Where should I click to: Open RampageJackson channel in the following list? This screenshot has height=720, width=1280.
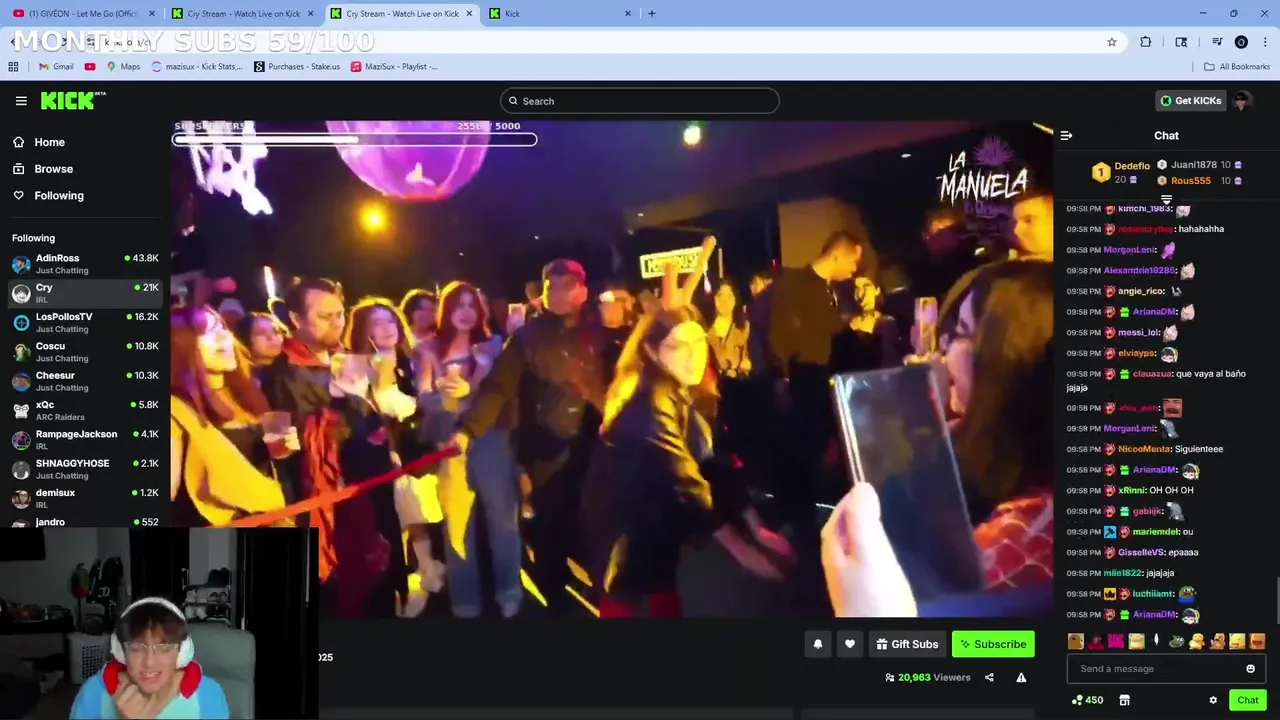pyautogui.click(x=85, y=440)
